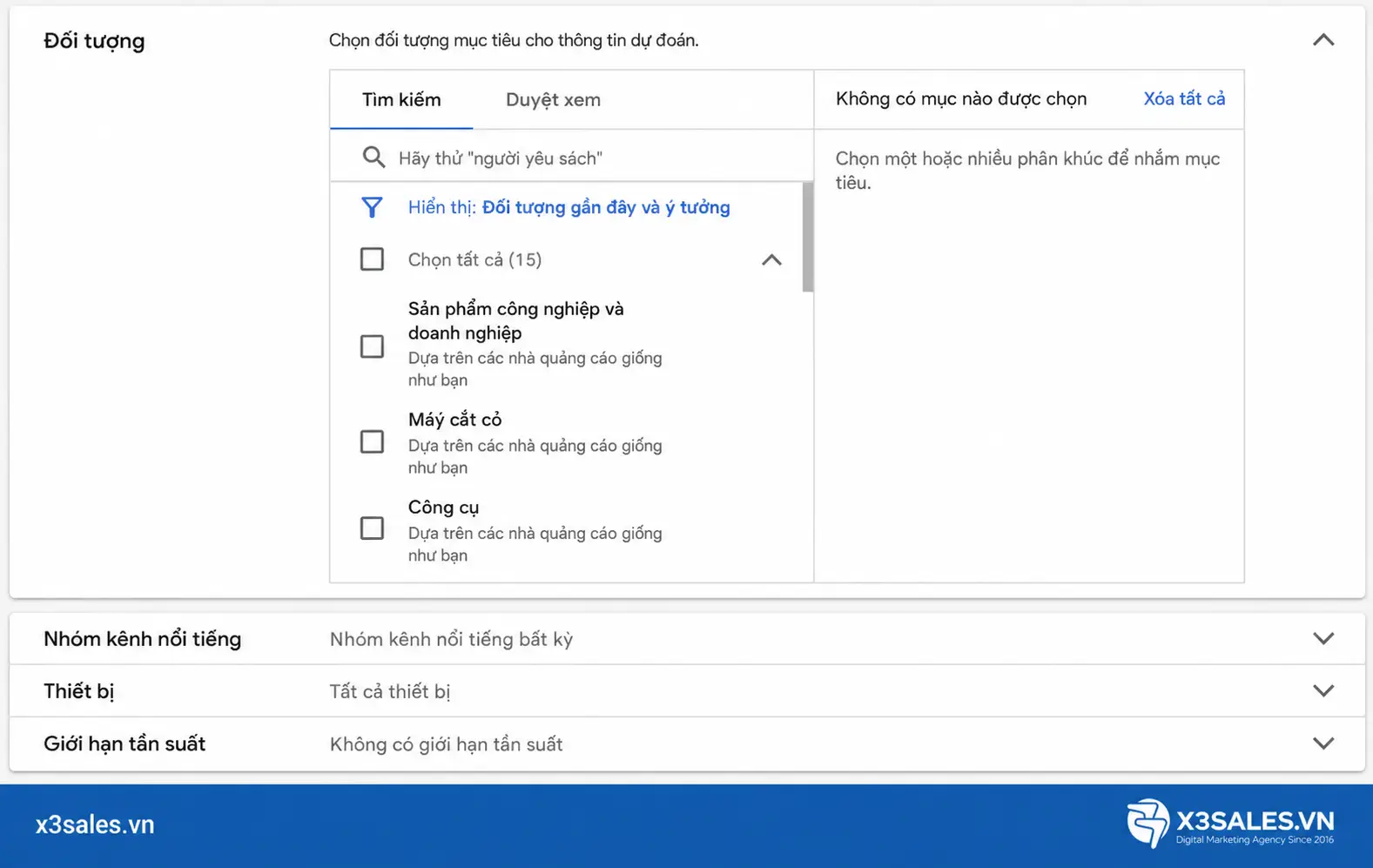Image resolution: width=1373 pixels, height=868 pixels.
Task: Click the blue filter funnel icon
Action: coord(372,207)
